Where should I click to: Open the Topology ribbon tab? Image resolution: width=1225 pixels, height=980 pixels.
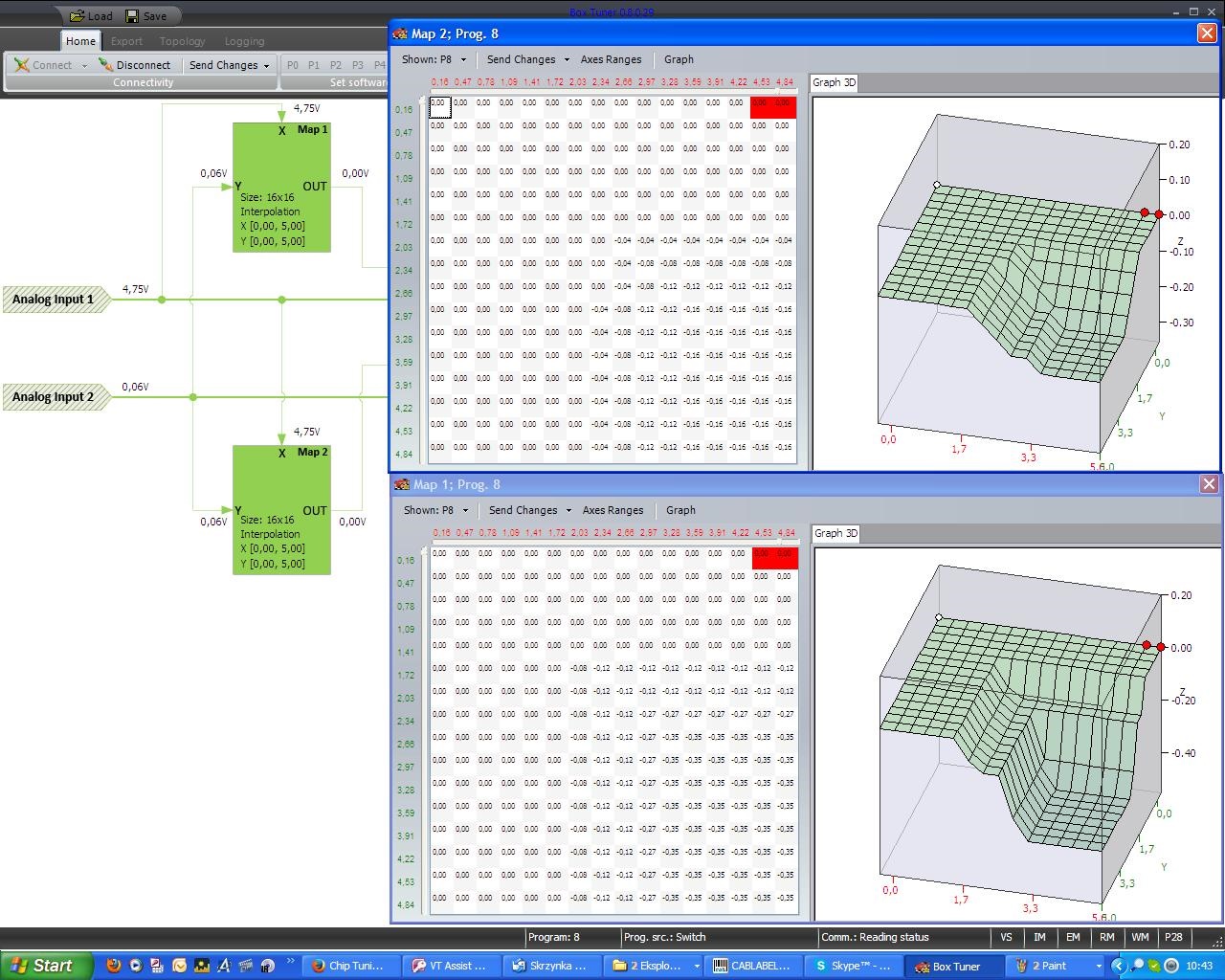click(x=182, y=41)
